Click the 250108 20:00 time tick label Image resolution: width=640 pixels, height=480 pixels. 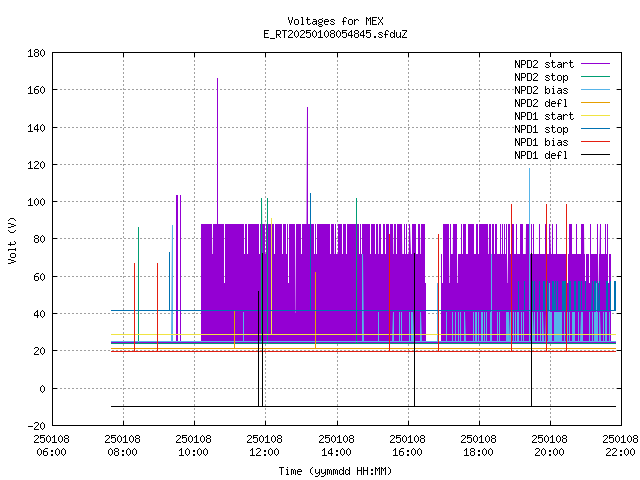549,445
